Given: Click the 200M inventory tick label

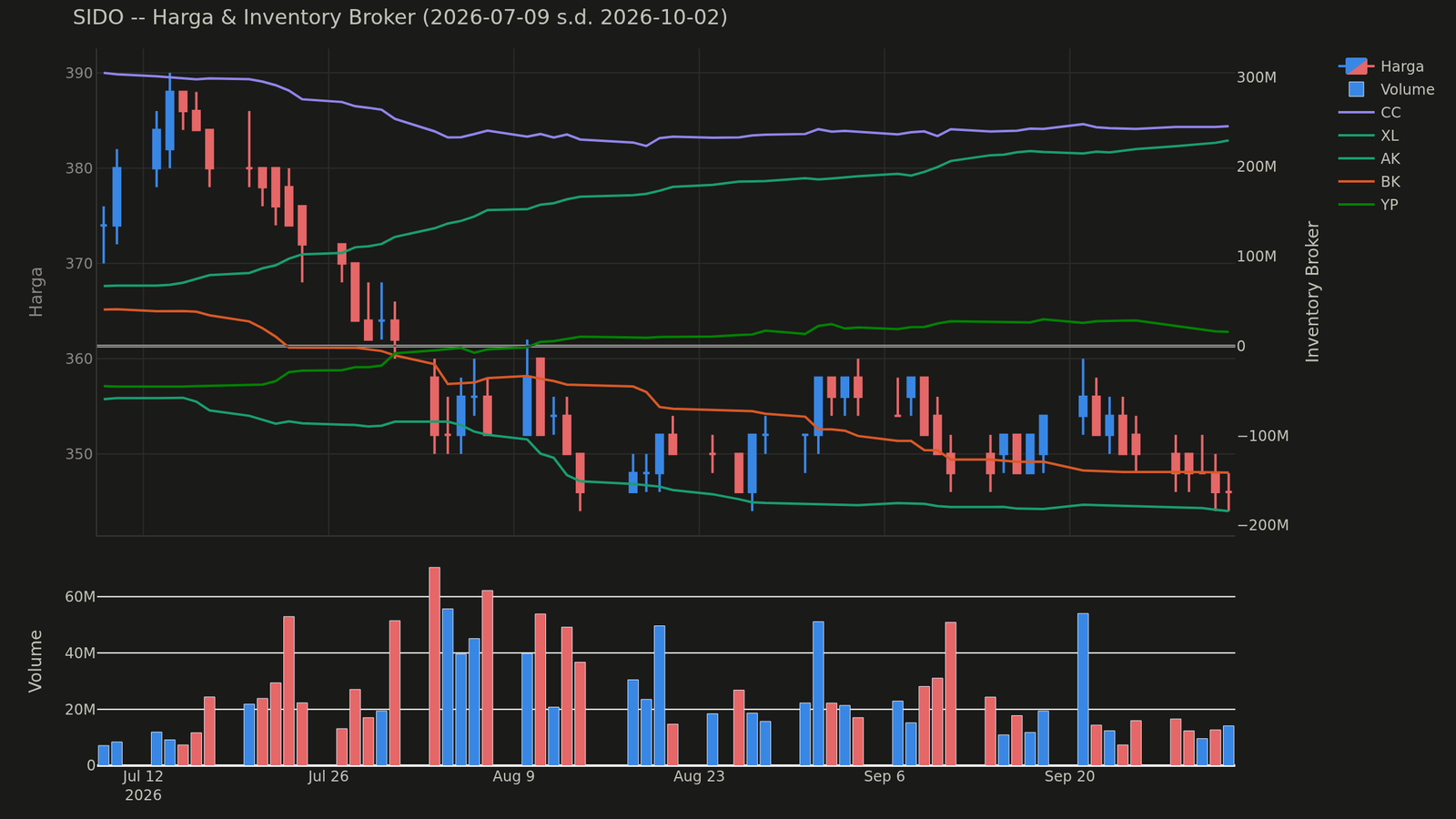Looking at the screenshot, I should pyautogui.click(x=1257, y=167).
